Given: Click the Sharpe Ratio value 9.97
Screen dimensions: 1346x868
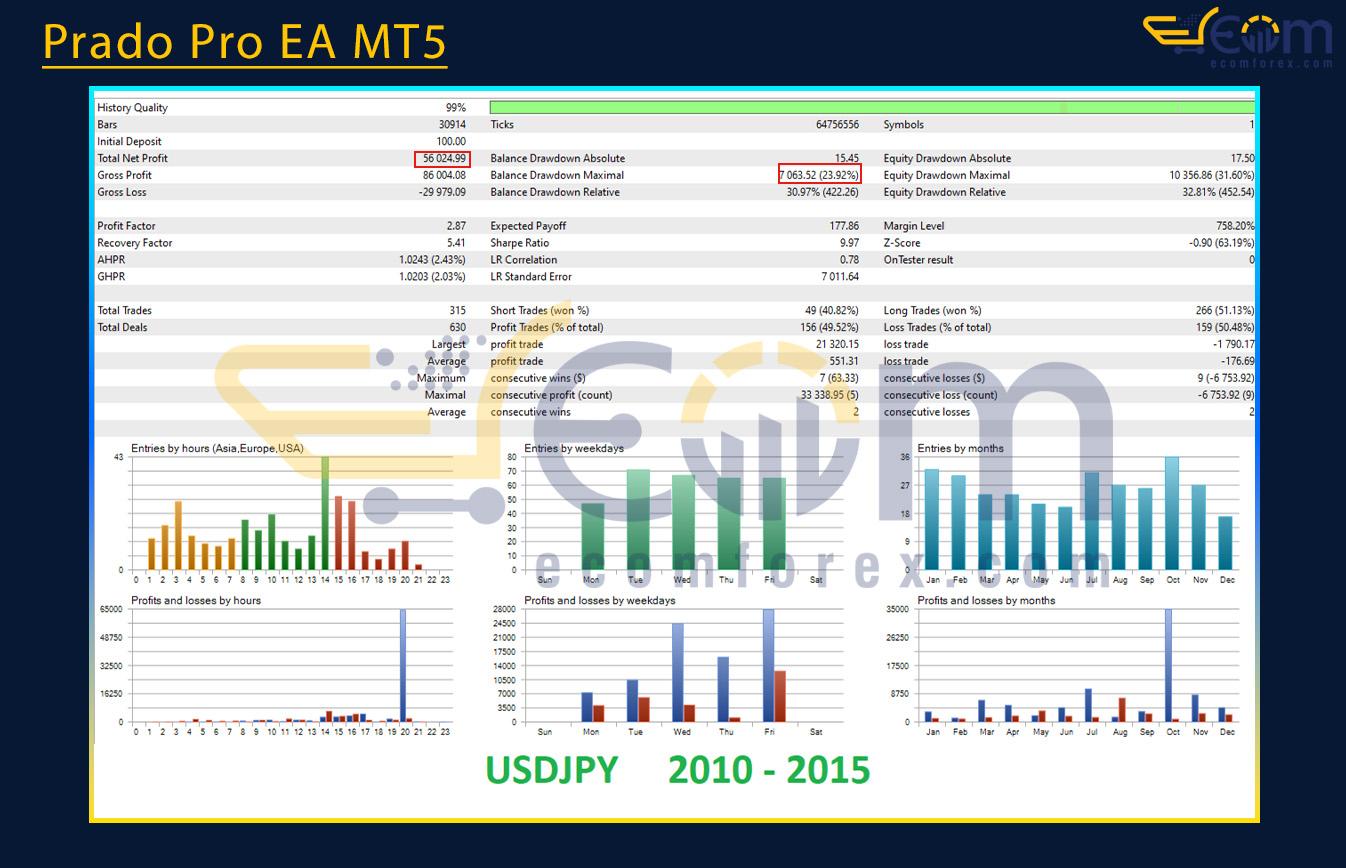Looking at the screenshot, I should [850, 243].
